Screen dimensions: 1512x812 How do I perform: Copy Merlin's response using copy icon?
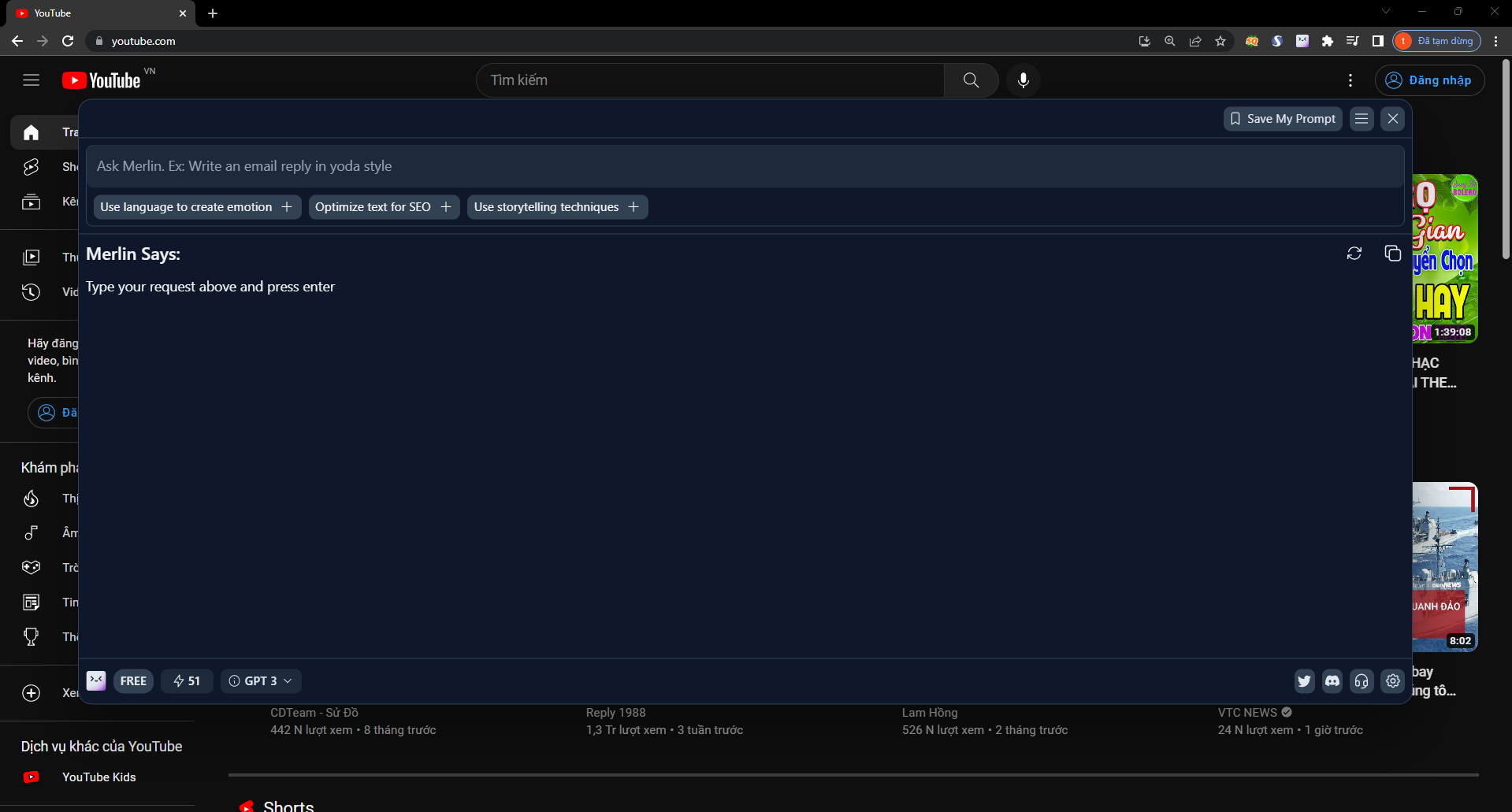[1392, 253]
